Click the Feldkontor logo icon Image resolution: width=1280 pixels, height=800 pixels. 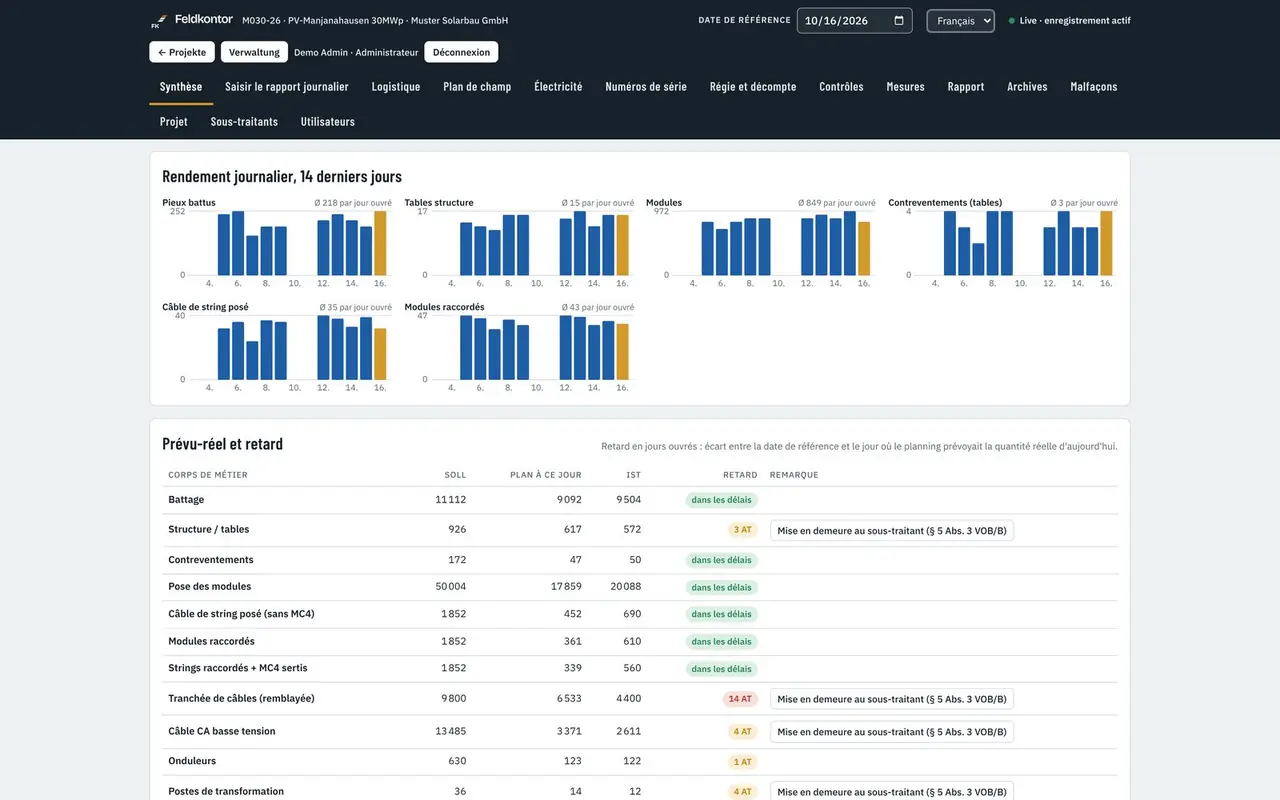(157, 21)
